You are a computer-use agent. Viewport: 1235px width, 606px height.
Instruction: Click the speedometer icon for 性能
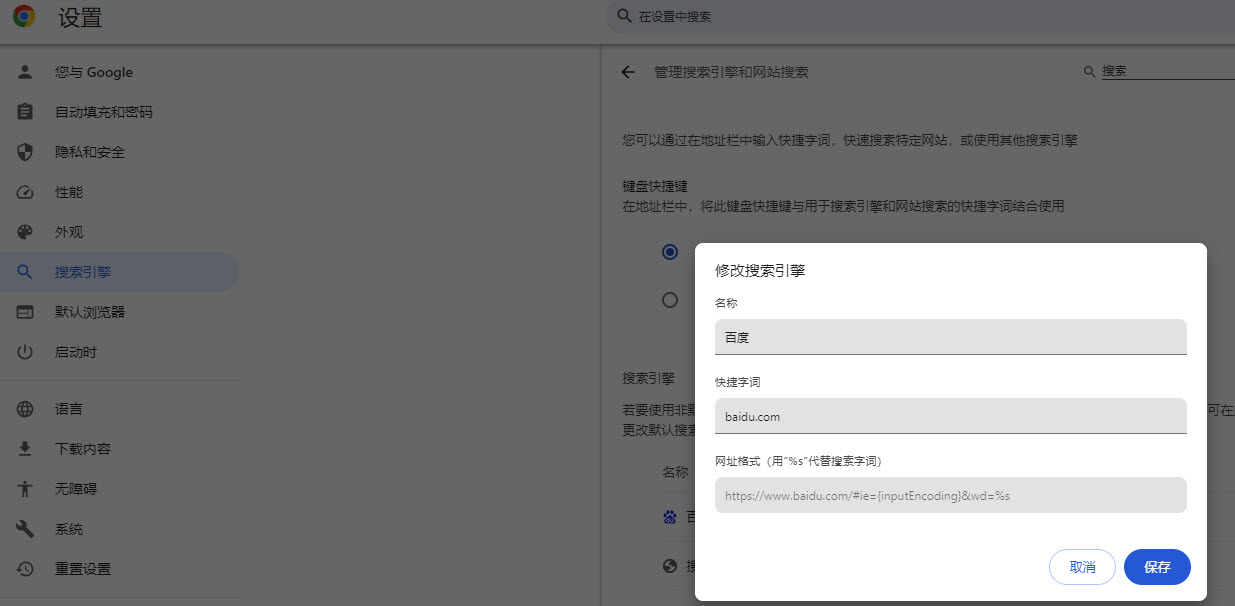(26, 192)
